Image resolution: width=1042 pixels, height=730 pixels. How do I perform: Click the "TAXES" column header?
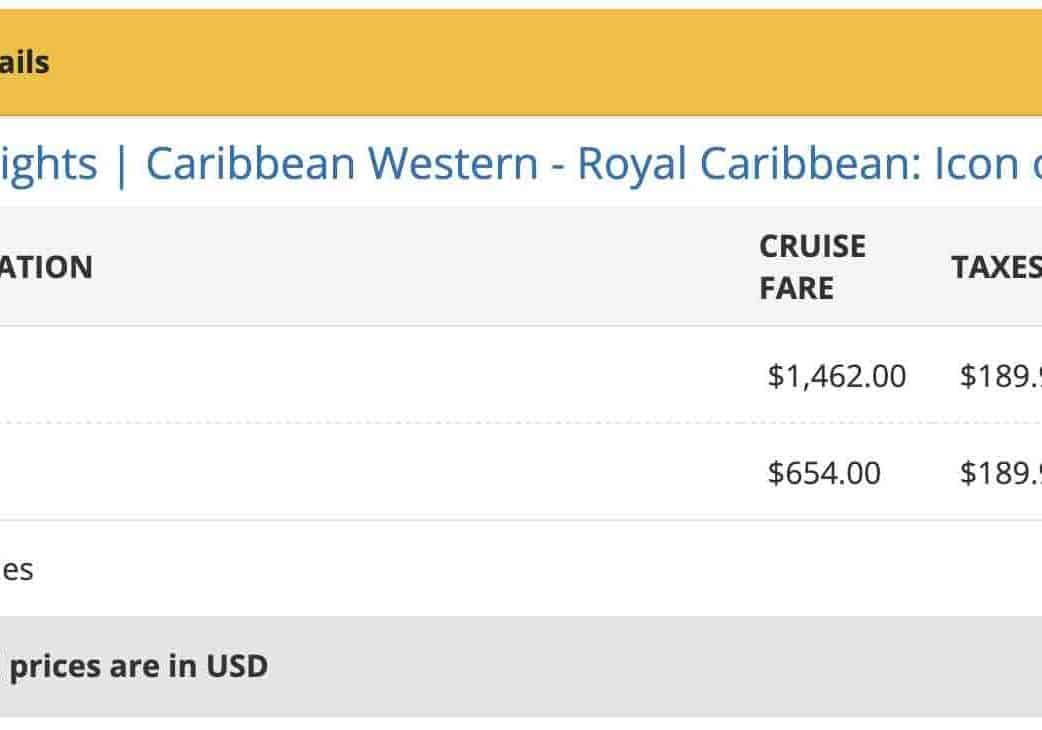pos(996,267)
